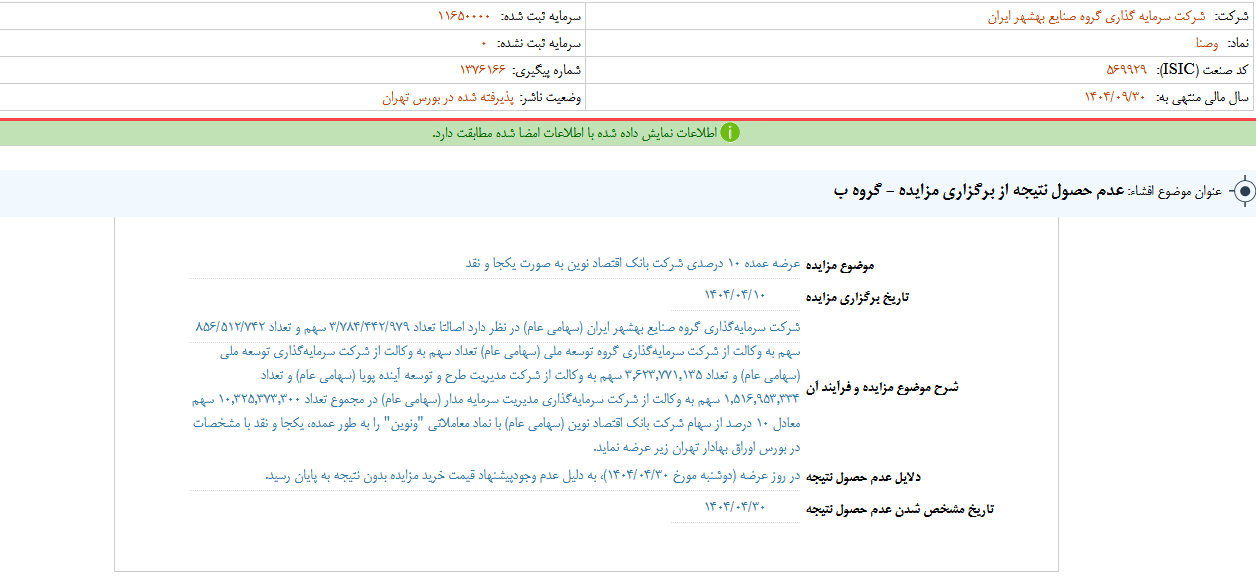Click the tracking number 1376166
Screen dimensions: 1256x581
coord(483,70)
